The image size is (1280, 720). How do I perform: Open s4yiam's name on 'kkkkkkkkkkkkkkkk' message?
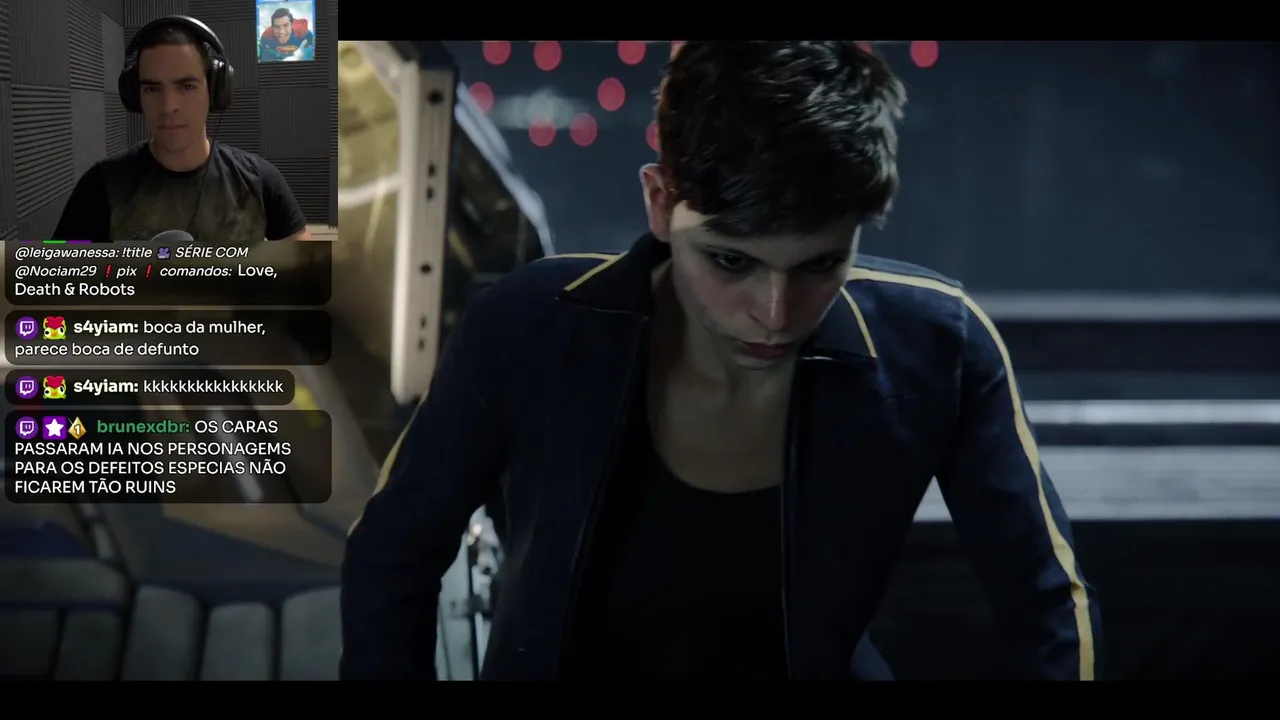[x=106, y=387]
